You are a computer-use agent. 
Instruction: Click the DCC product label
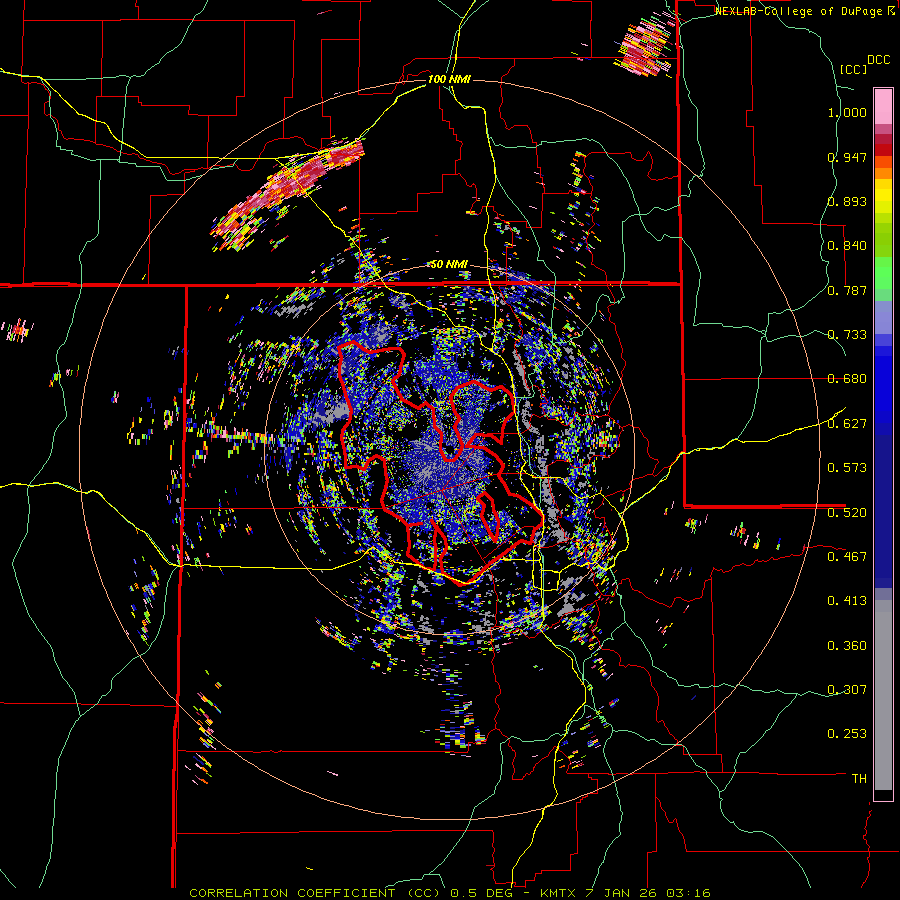[878, 60]
